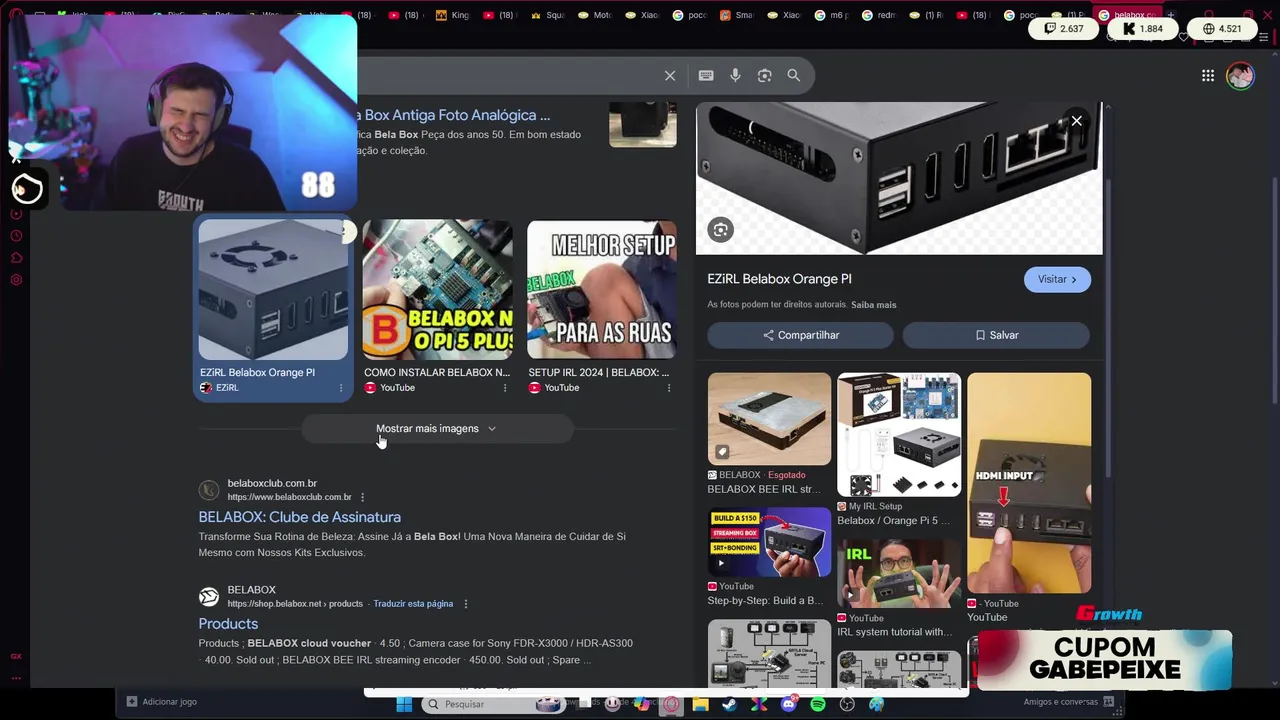Screen dimensions: 1280x720
Task: Open Lens search on the preview image
Action: (x=720, y=230)
